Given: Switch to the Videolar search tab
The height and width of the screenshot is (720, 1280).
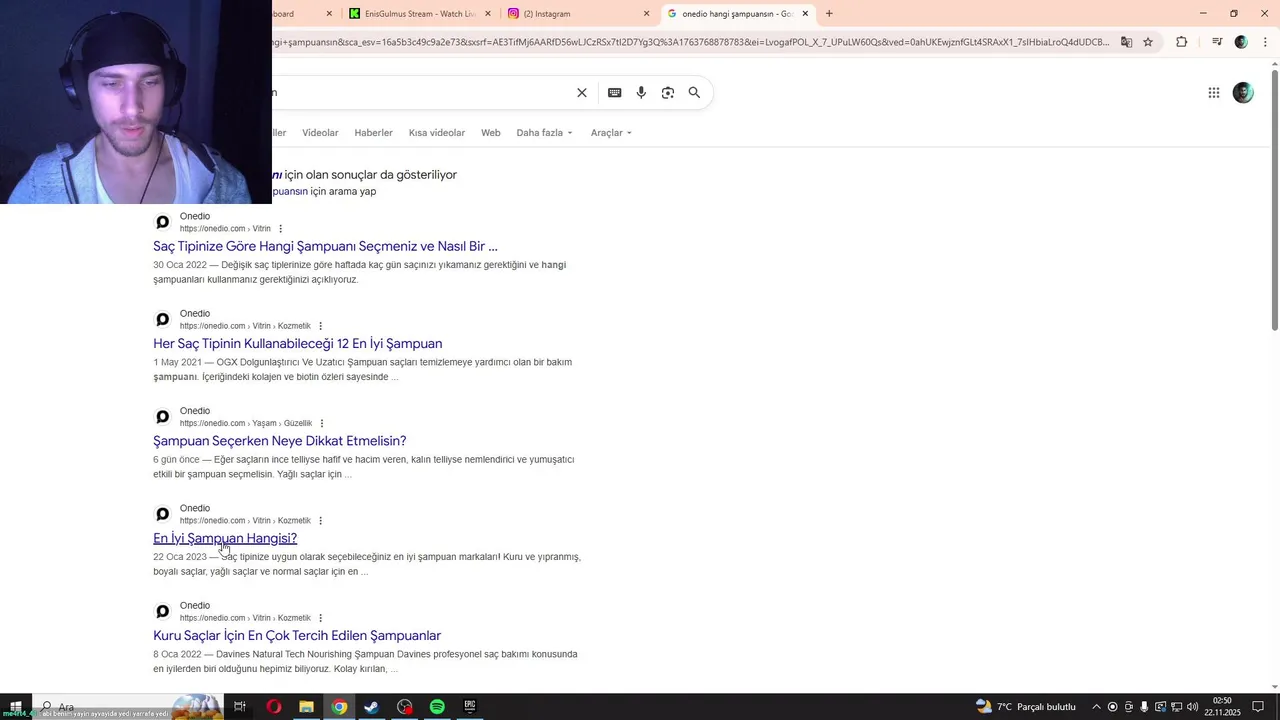Looking at the screenshot, I should pos(320,133).
